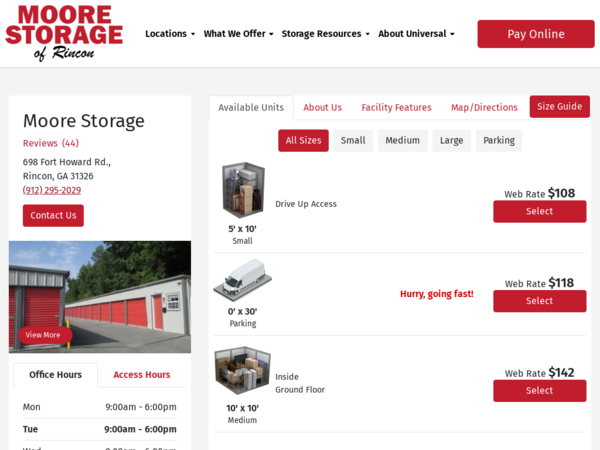Click the "698 Fort Howard Rd.," address line
The width and height of the screenshot is (600, 450).
(67, 162)
